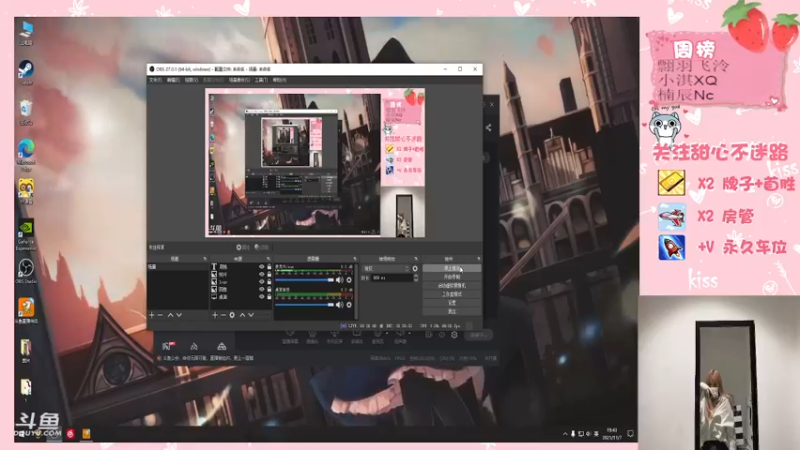800x450 pixels.
Task: Remove the selected source with the minus icon
Action: [x=223, y=315]
